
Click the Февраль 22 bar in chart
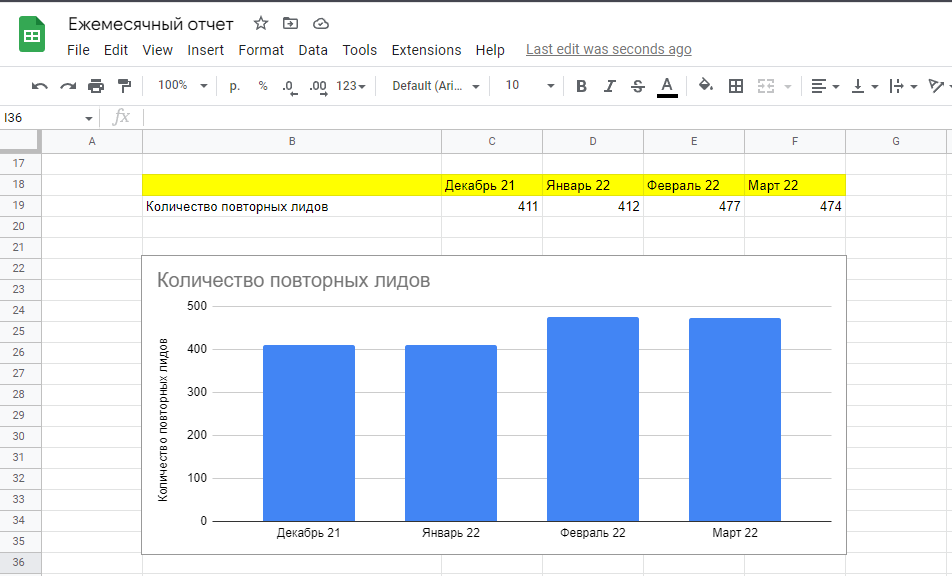[593, 419]
